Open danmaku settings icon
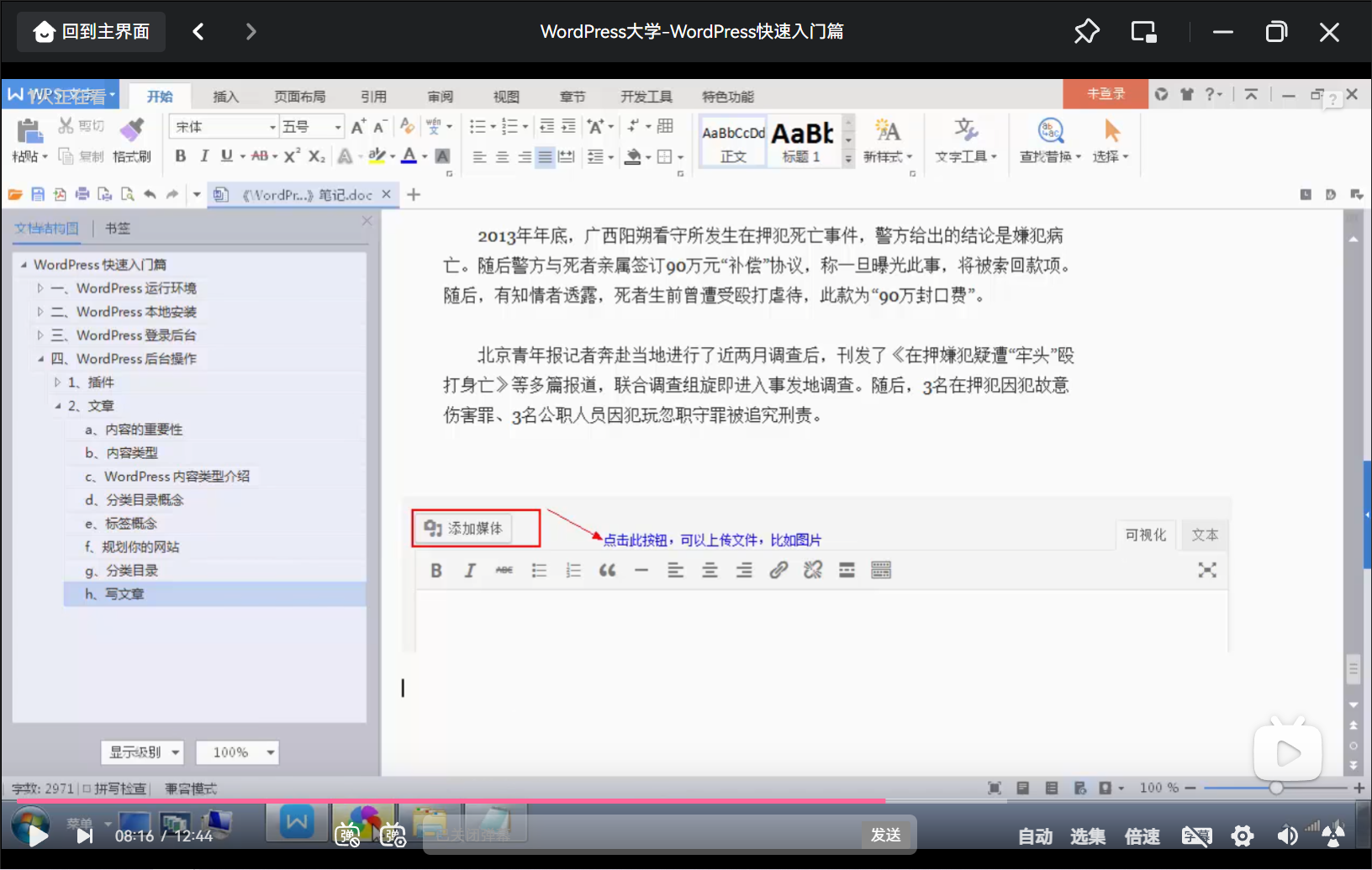The image size is (1372, 870). click(x=393, y=836)
